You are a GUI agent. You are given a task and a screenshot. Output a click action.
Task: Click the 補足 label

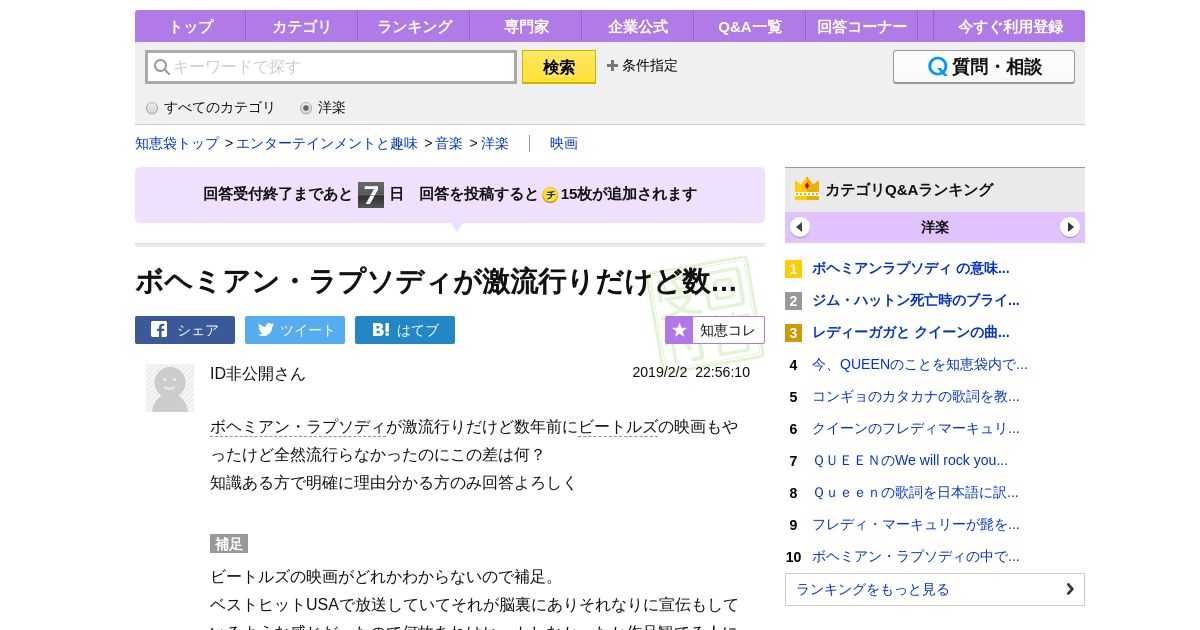229,544
